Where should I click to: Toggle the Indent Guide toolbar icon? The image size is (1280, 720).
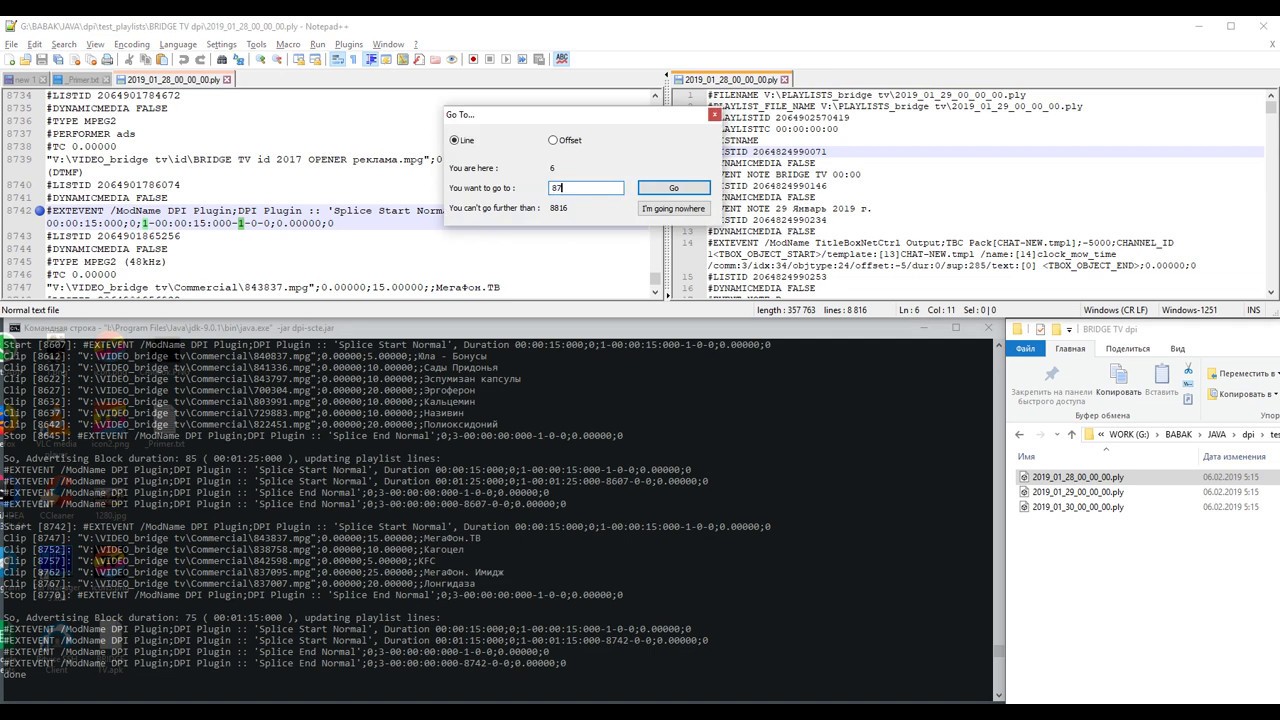(372, 59)
